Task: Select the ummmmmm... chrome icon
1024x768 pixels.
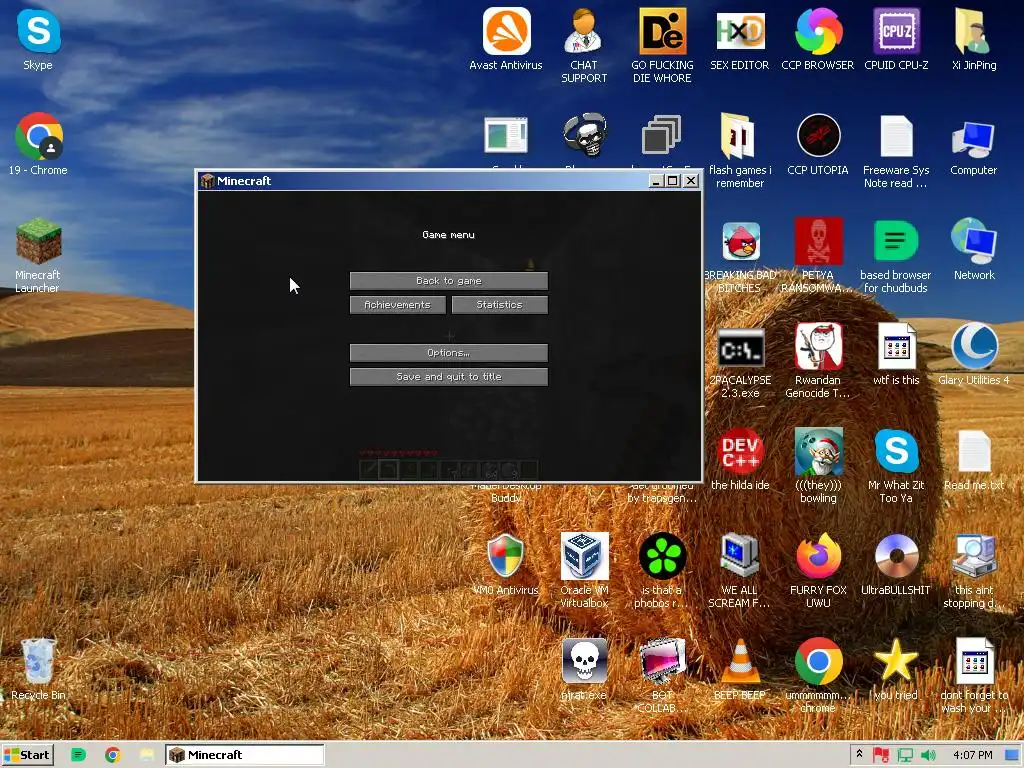Action: pyautogui.click(x=818, y=676)
